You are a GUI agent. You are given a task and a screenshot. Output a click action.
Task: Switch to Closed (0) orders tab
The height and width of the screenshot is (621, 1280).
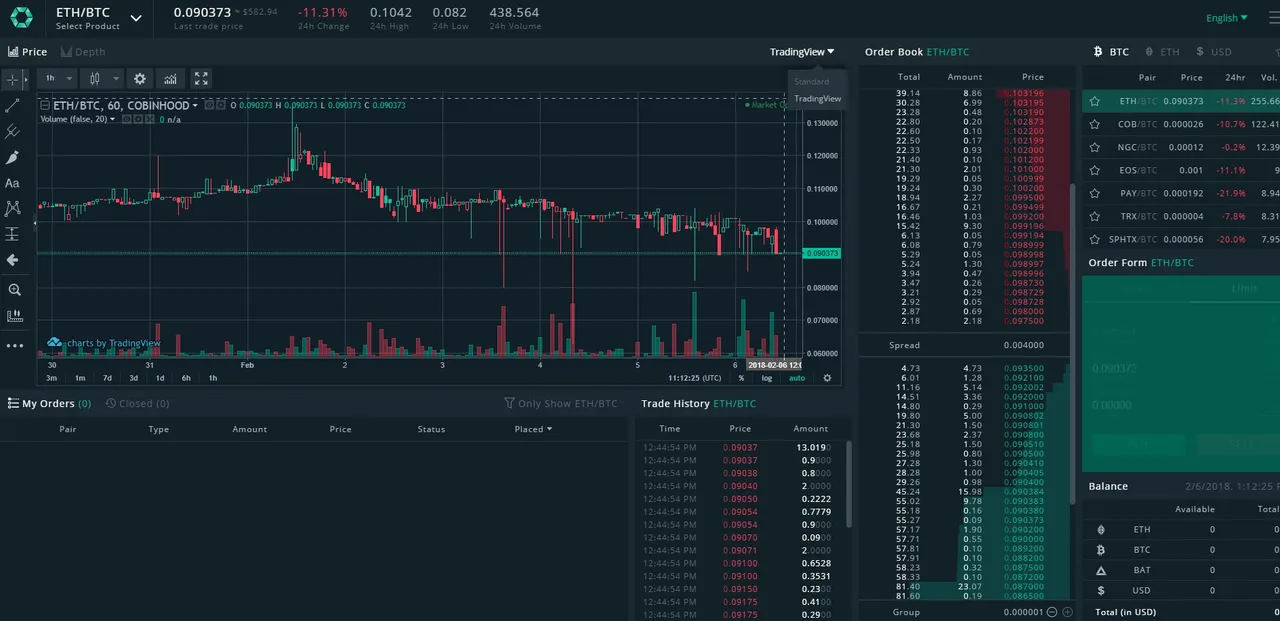pyautogui.click(x=138, y=404)
